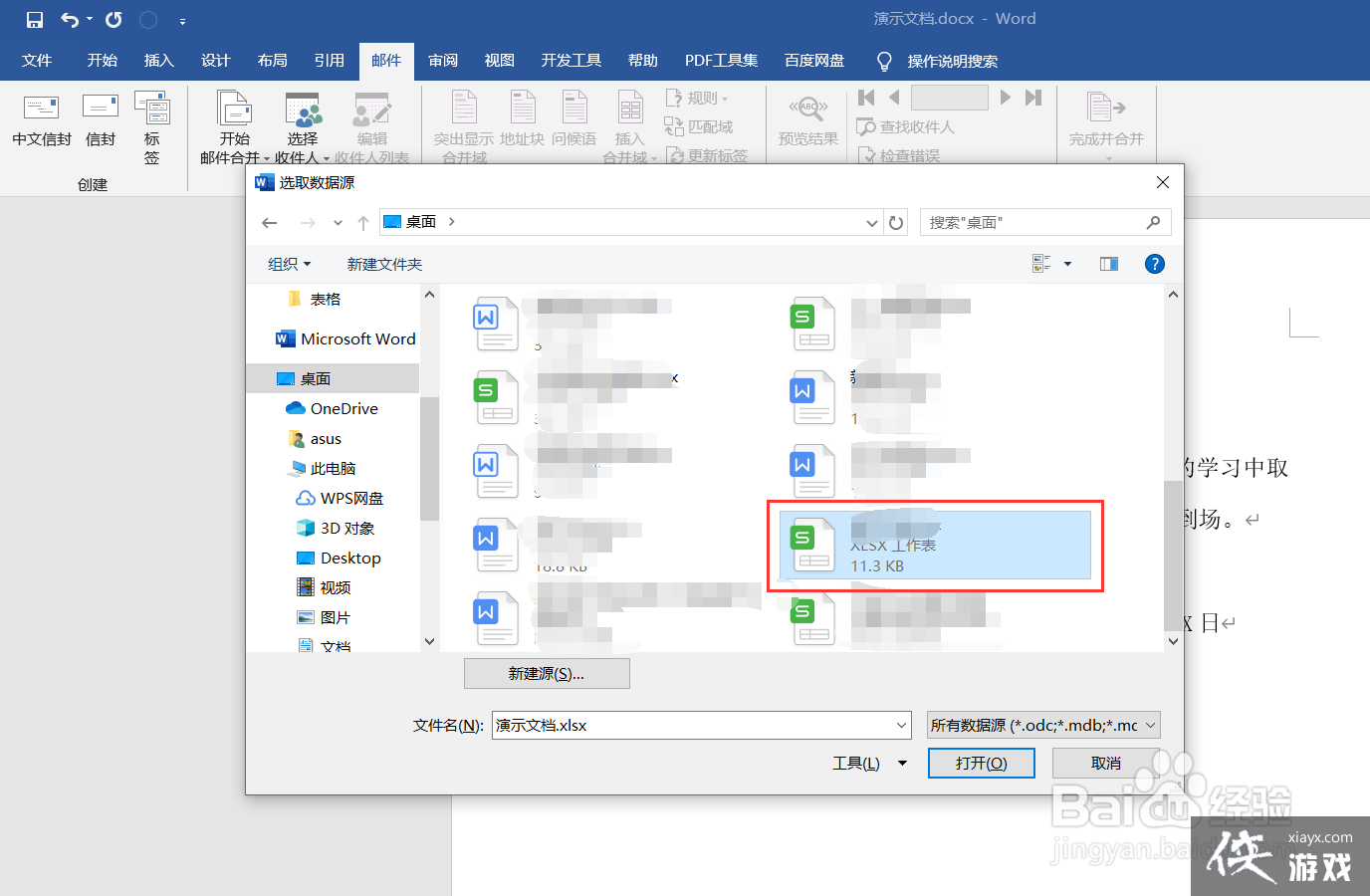The height and width of the screenshot is (896, 1370).
Task: Switch to the 布局 ribbon tab
Action: click(272, 61)
